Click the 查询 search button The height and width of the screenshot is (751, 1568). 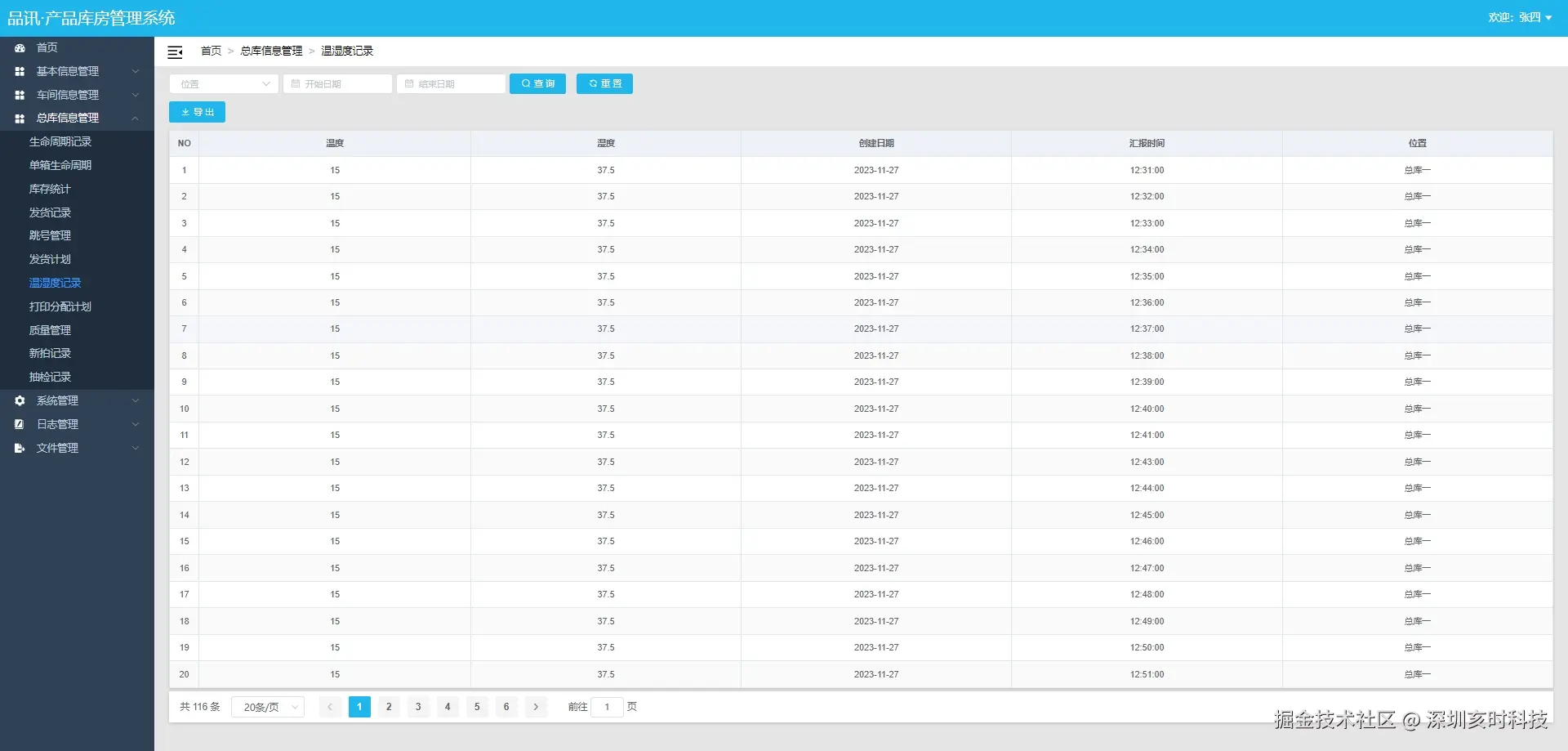537,84
